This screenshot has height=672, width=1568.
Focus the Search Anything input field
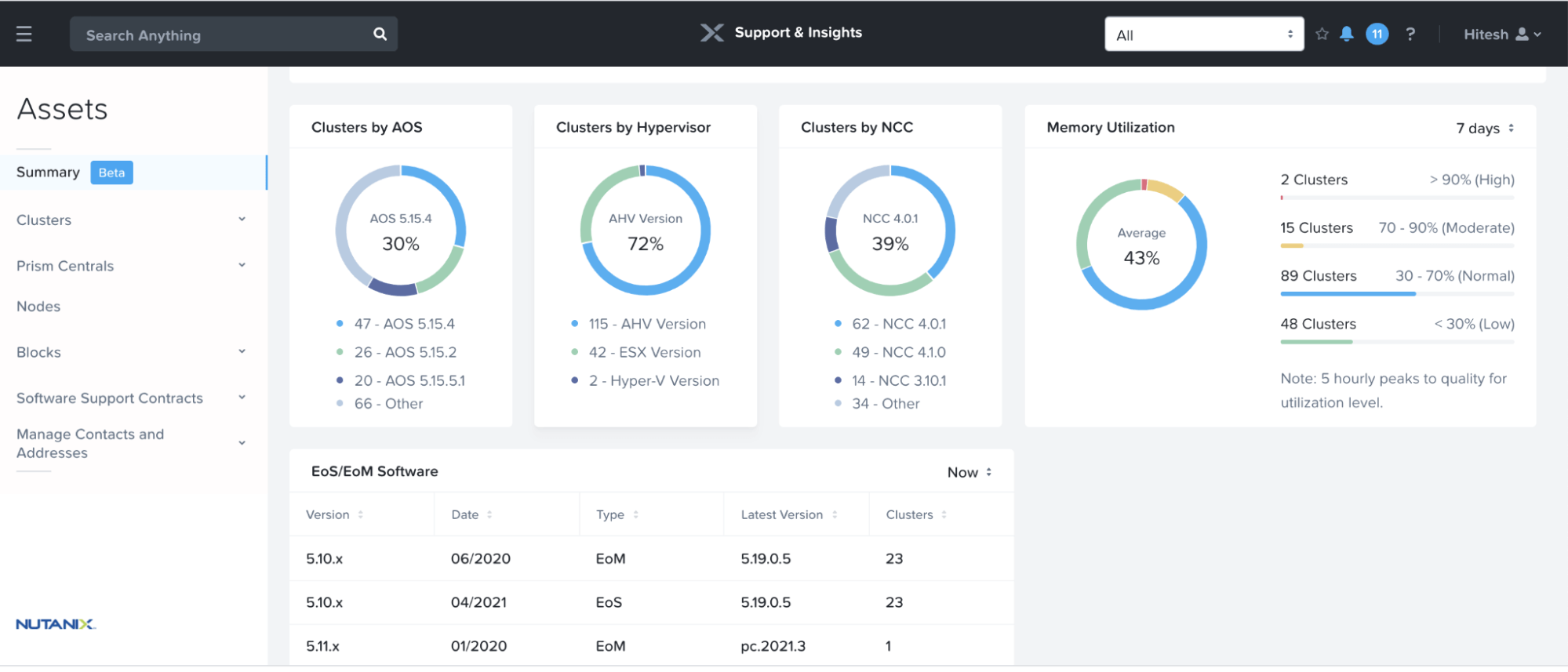pos(220,35)
